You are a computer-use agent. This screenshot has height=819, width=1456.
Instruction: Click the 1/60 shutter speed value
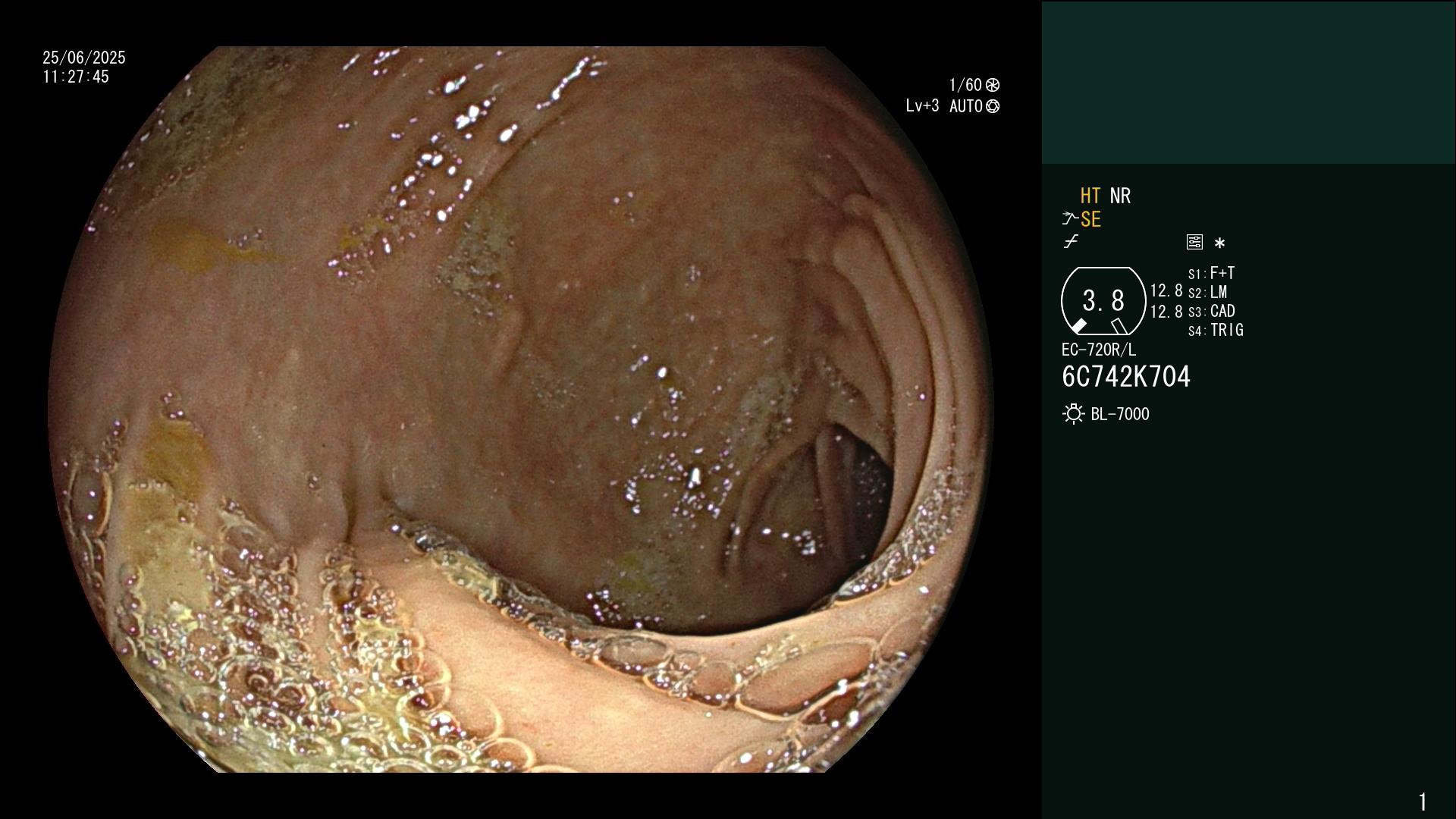coord(965,85)
